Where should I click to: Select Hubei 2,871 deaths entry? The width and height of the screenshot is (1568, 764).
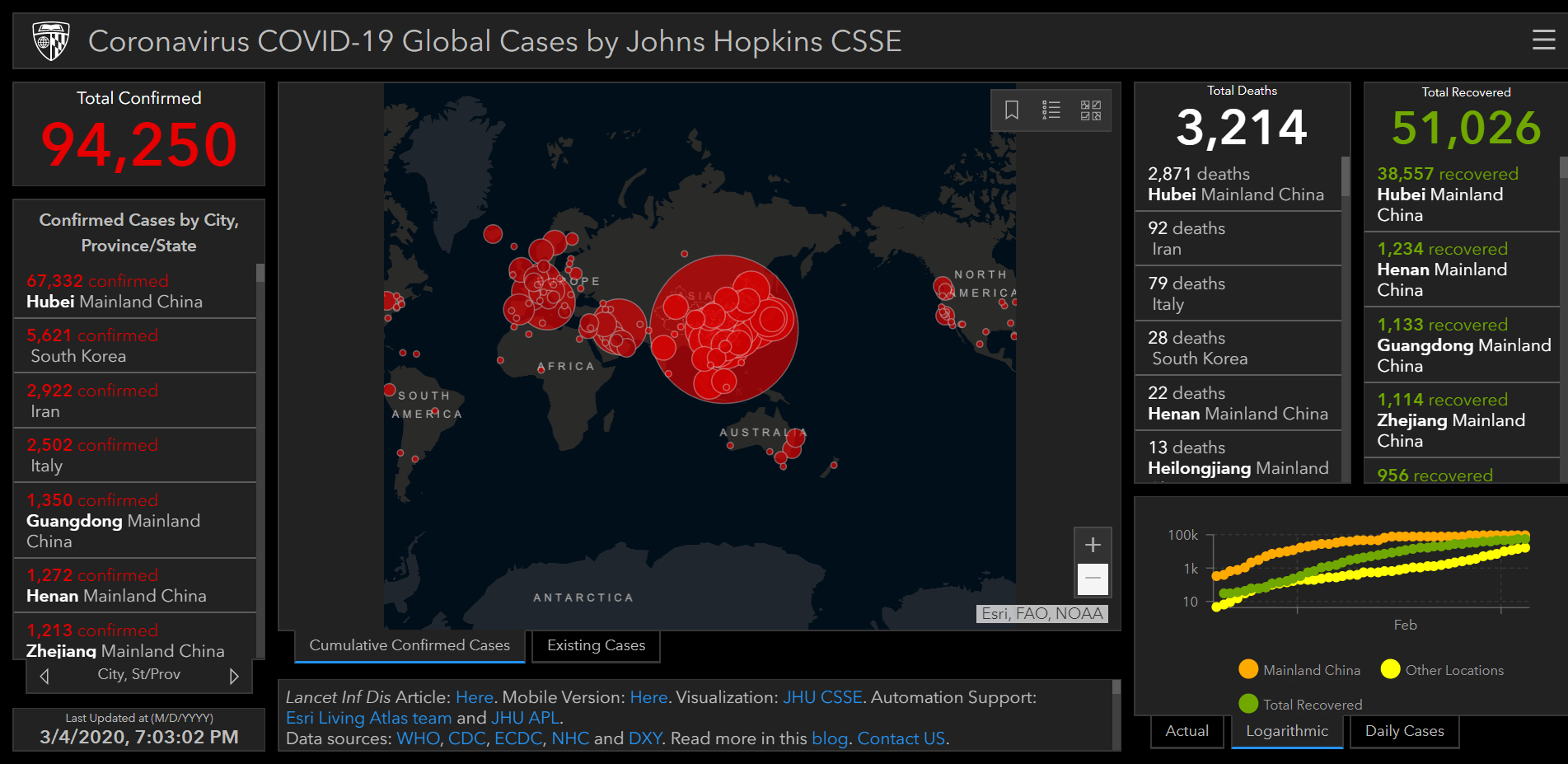pos(1238,184)
